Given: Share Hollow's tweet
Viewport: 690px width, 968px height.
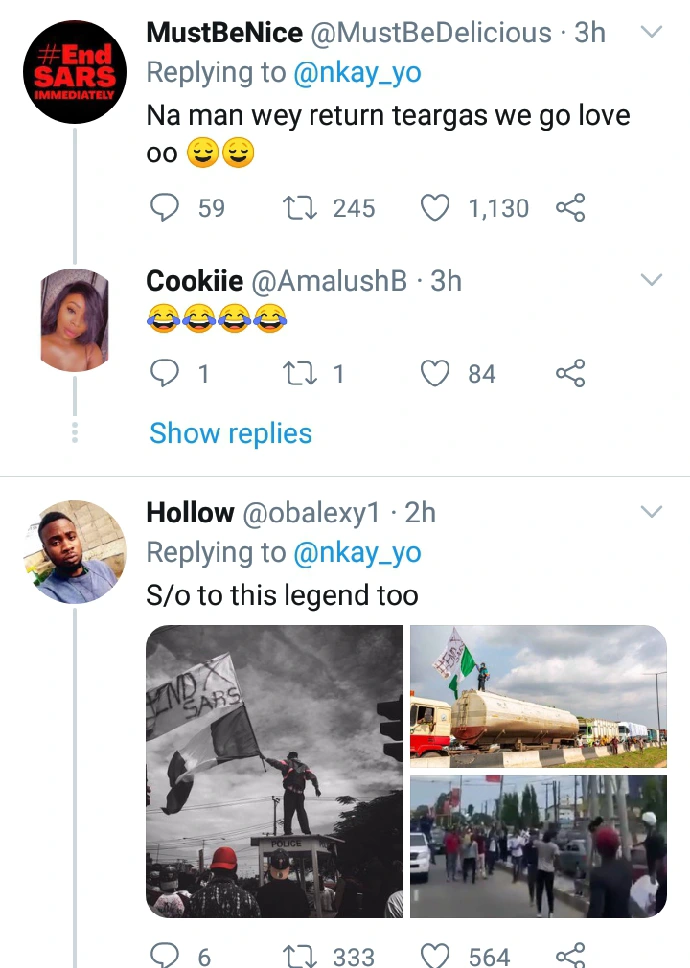Looking at the screenshot, I should (x=570, y=956).
